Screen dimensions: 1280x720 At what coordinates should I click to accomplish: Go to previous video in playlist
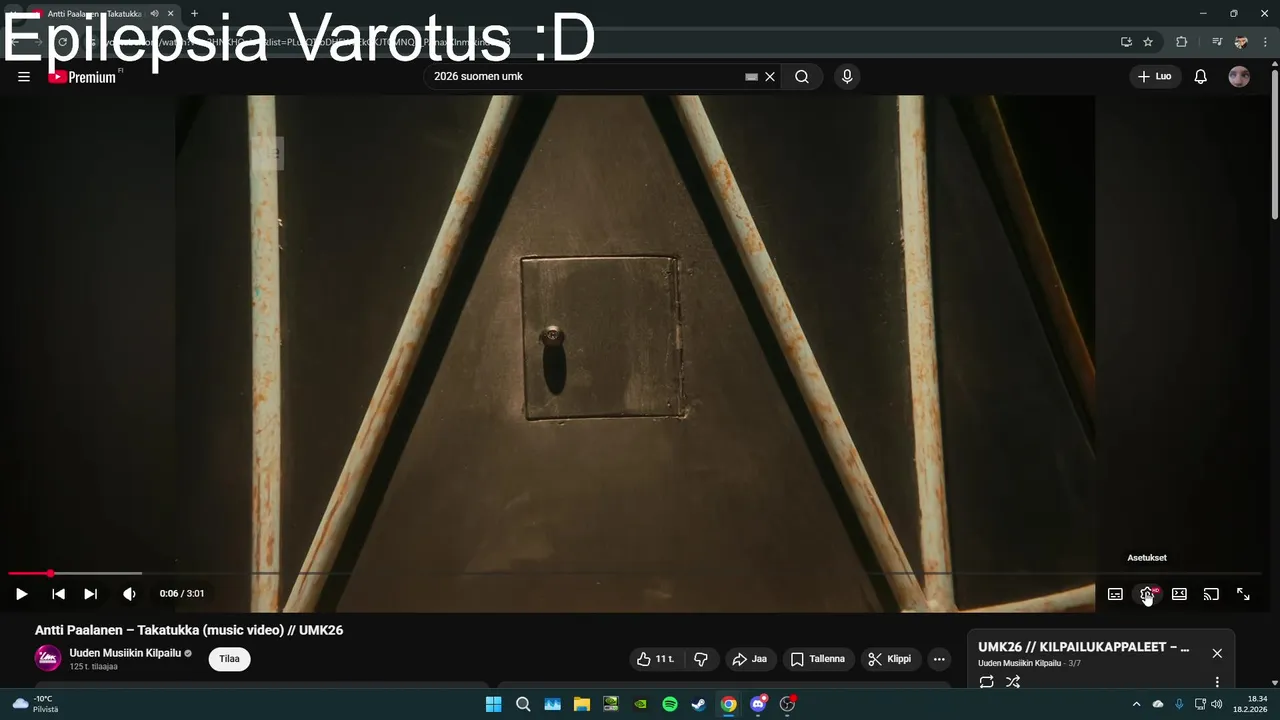coord(58,594)
